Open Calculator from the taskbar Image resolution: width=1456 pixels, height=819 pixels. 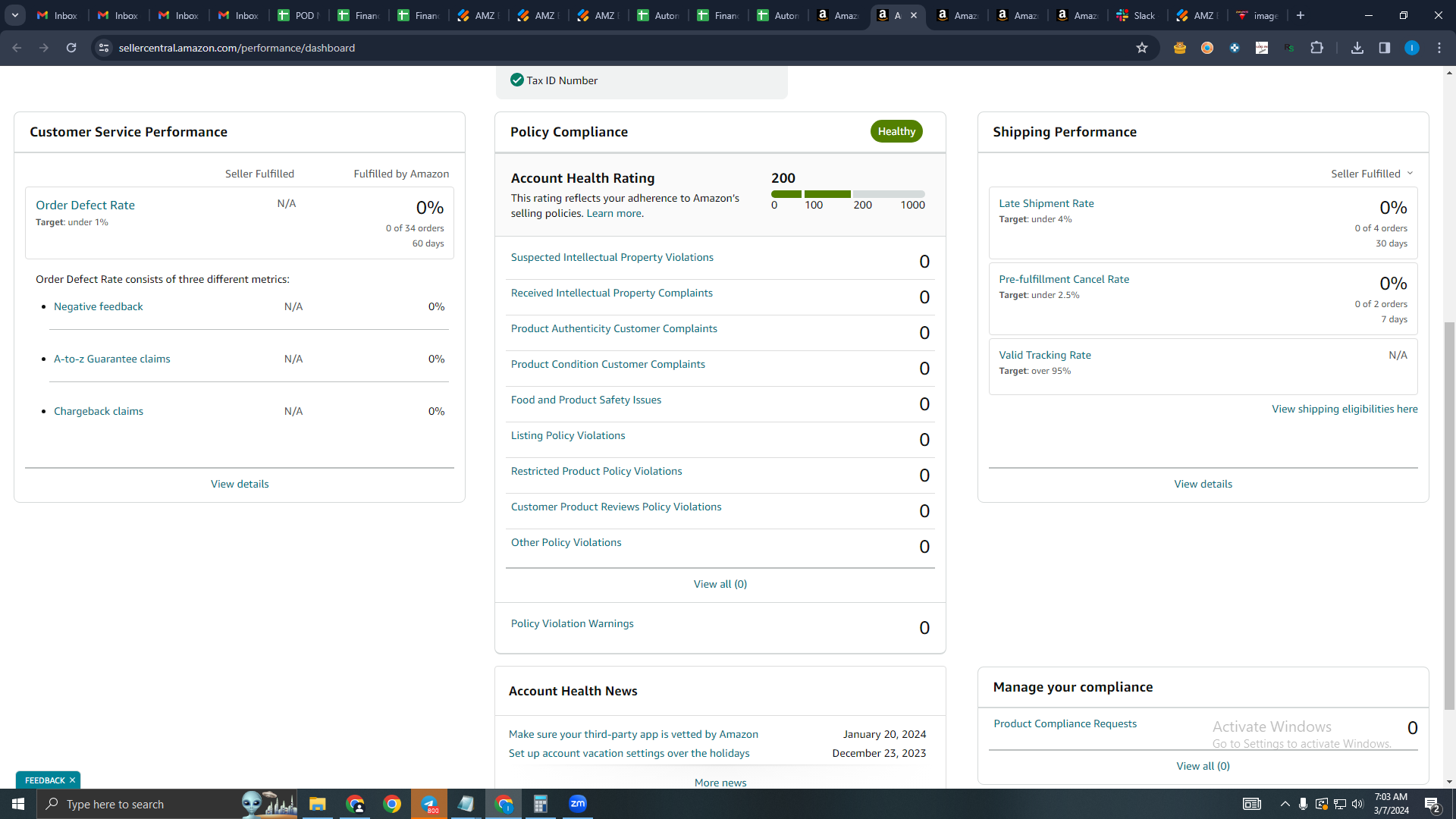541,804
